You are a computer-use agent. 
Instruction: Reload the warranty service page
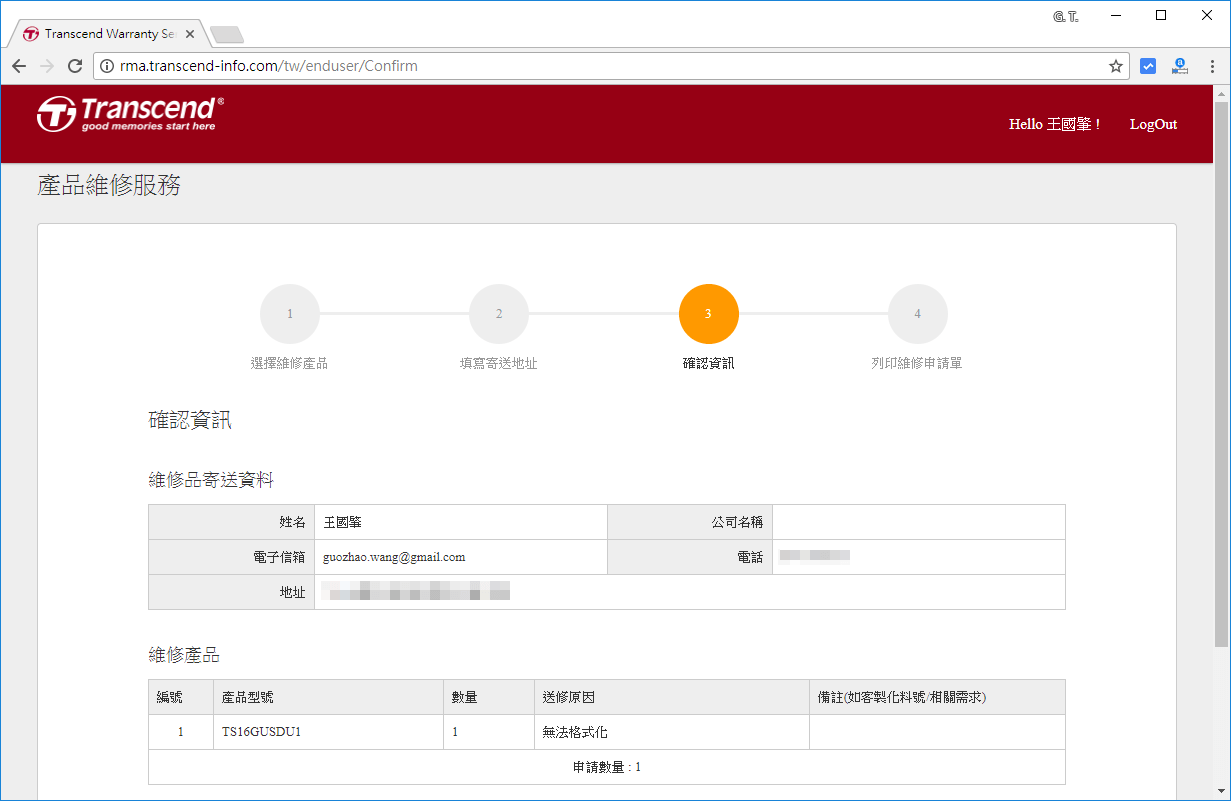[x=75, y=66]
